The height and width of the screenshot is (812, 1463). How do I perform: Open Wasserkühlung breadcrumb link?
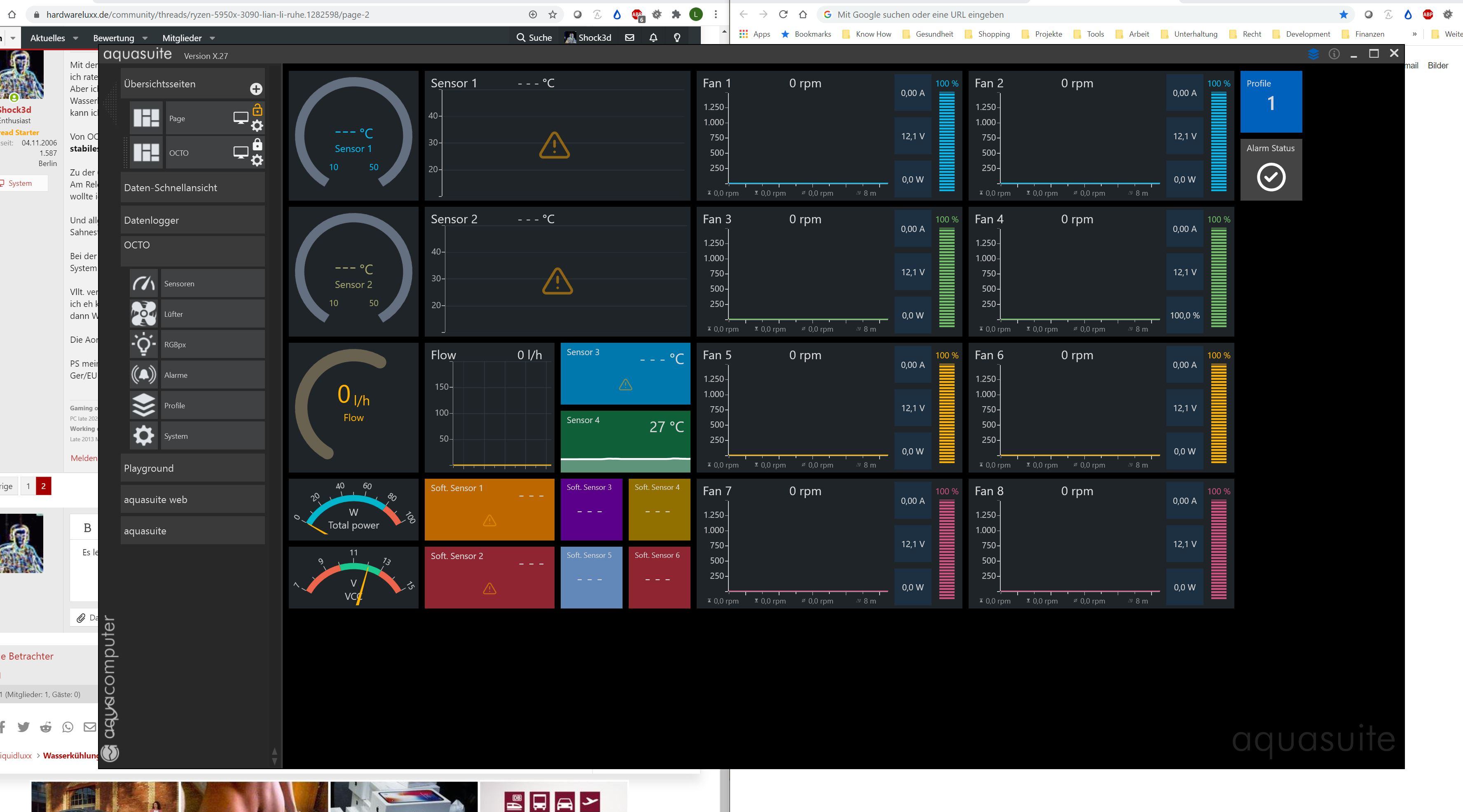coord(70,755)
